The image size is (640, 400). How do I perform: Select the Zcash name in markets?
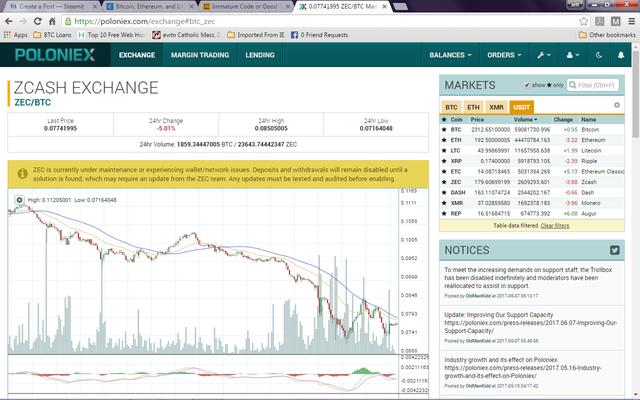pos(589,182)
